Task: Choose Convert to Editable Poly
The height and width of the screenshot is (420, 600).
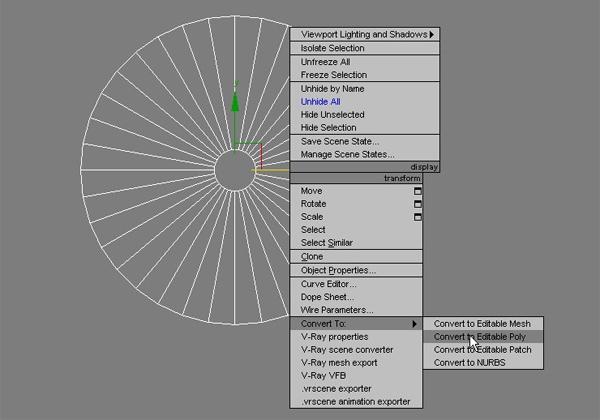Action: coord(479,337)
